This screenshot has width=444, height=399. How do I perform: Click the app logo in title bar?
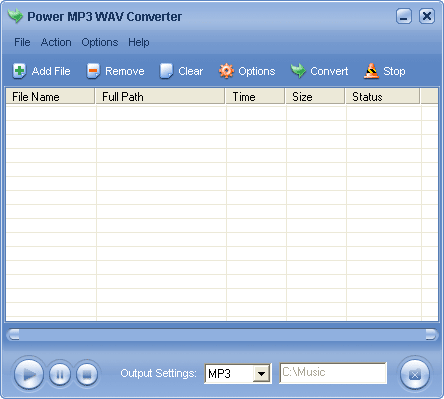coord(15,16)
